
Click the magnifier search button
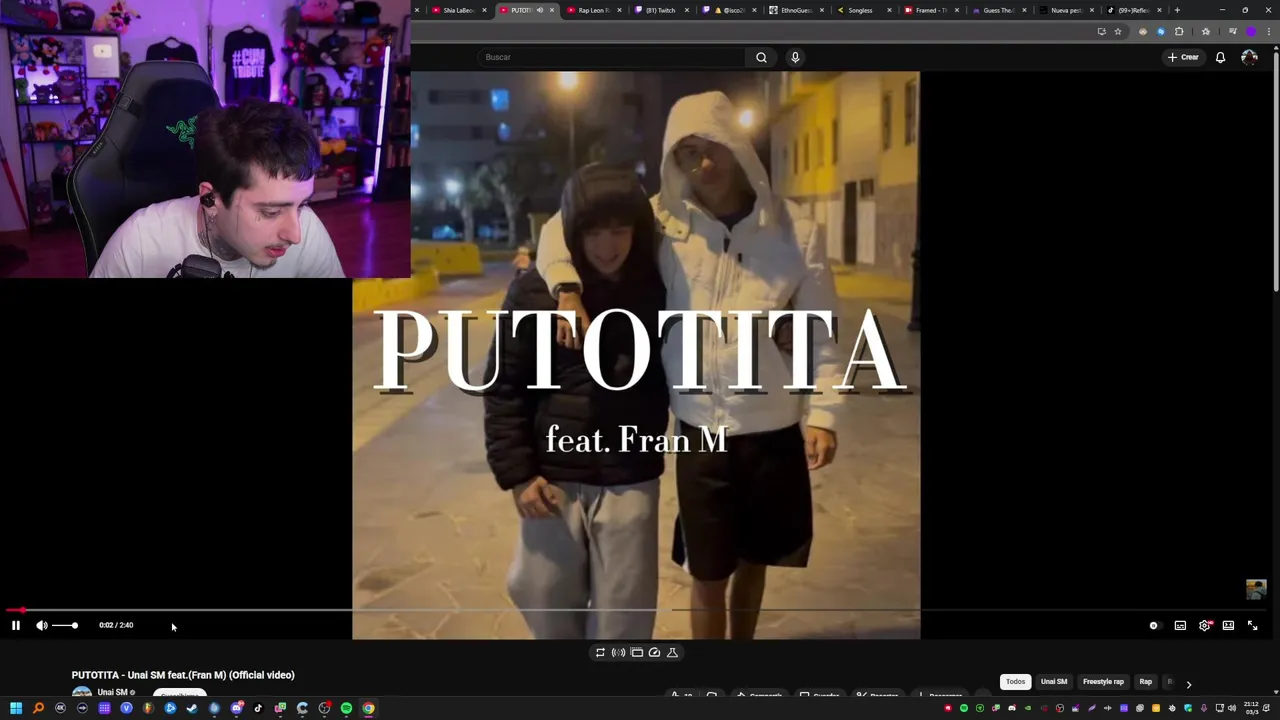(761, 57)
